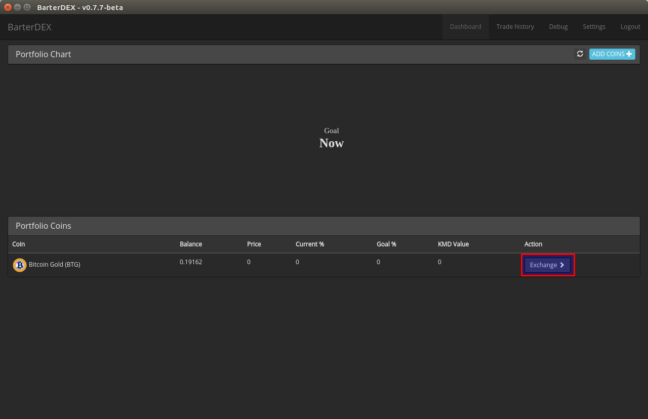
Task: Click the Now label in chart
Action: pyautogui.click(x=331, y=143)
